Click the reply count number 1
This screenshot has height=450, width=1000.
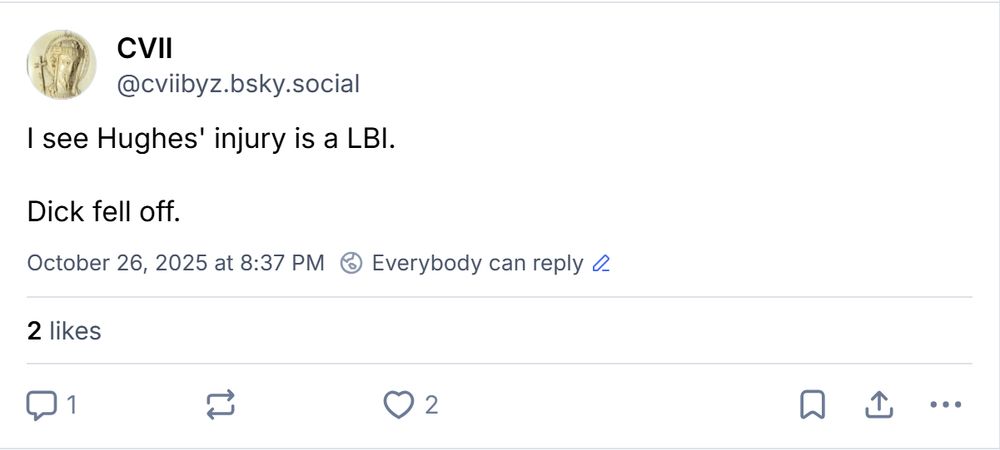71,405
